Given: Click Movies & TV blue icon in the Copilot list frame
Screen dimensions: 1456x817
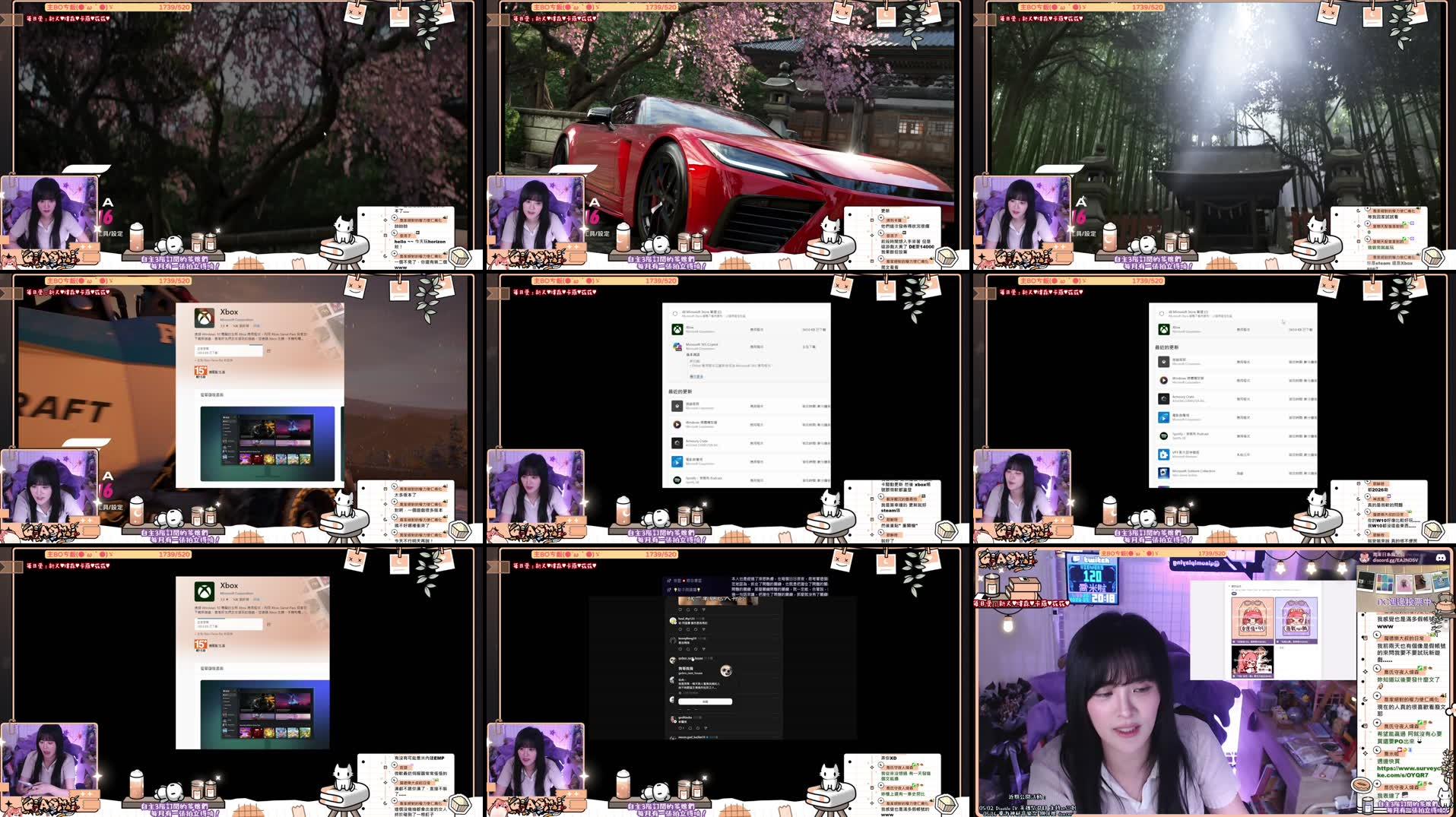Looking at the screenshot, I should click(x=677, y=461).
